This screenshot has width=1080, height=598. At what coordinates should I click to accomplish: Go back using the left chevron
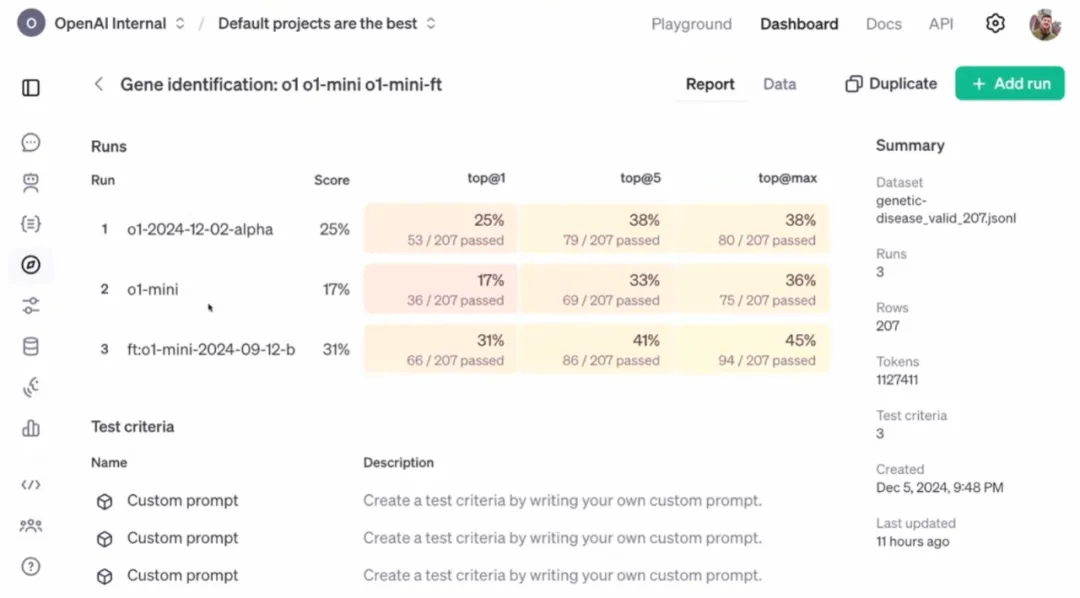click(98, 84)
